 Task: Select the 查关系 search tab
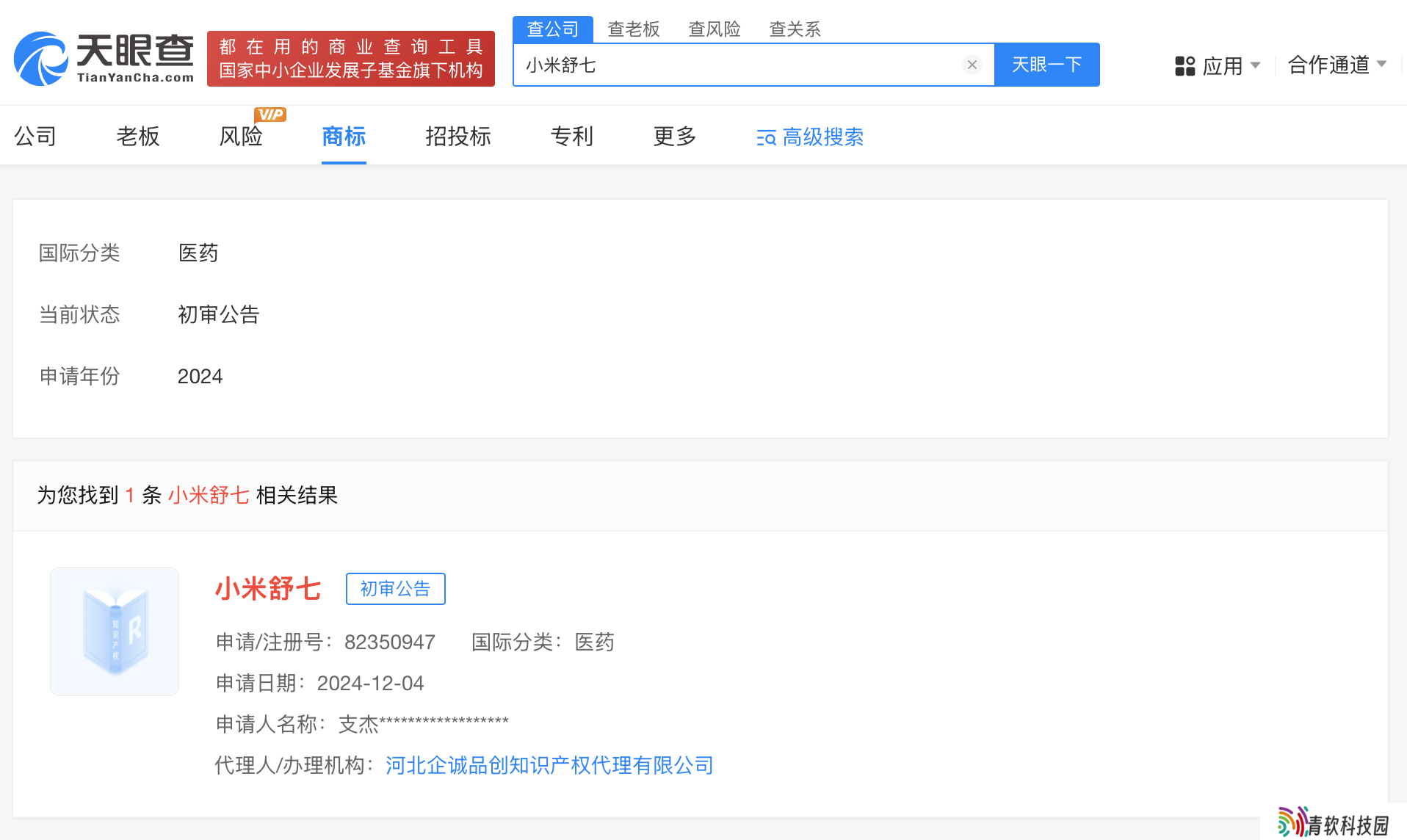[x=795, y=29]
